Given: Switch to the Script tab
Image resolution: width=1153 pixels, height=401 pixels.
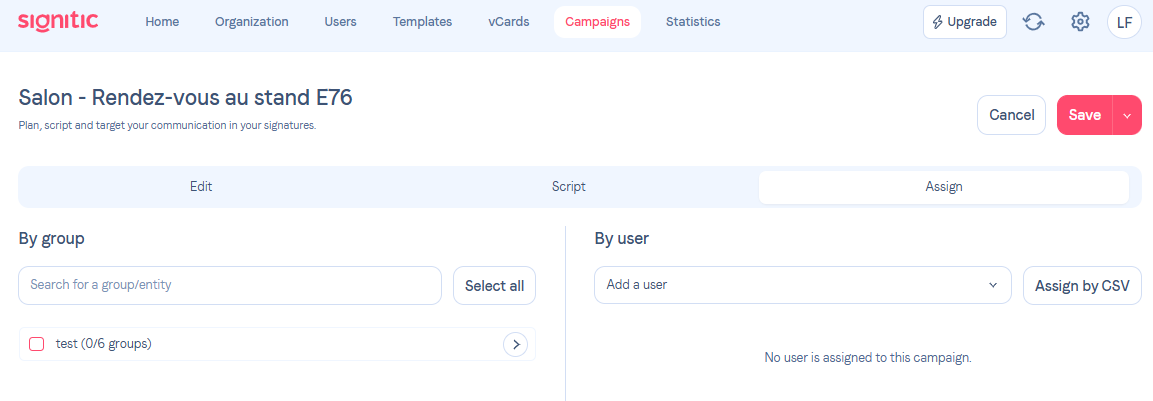Looking at the screenshot, I should [x=568, y=187].
